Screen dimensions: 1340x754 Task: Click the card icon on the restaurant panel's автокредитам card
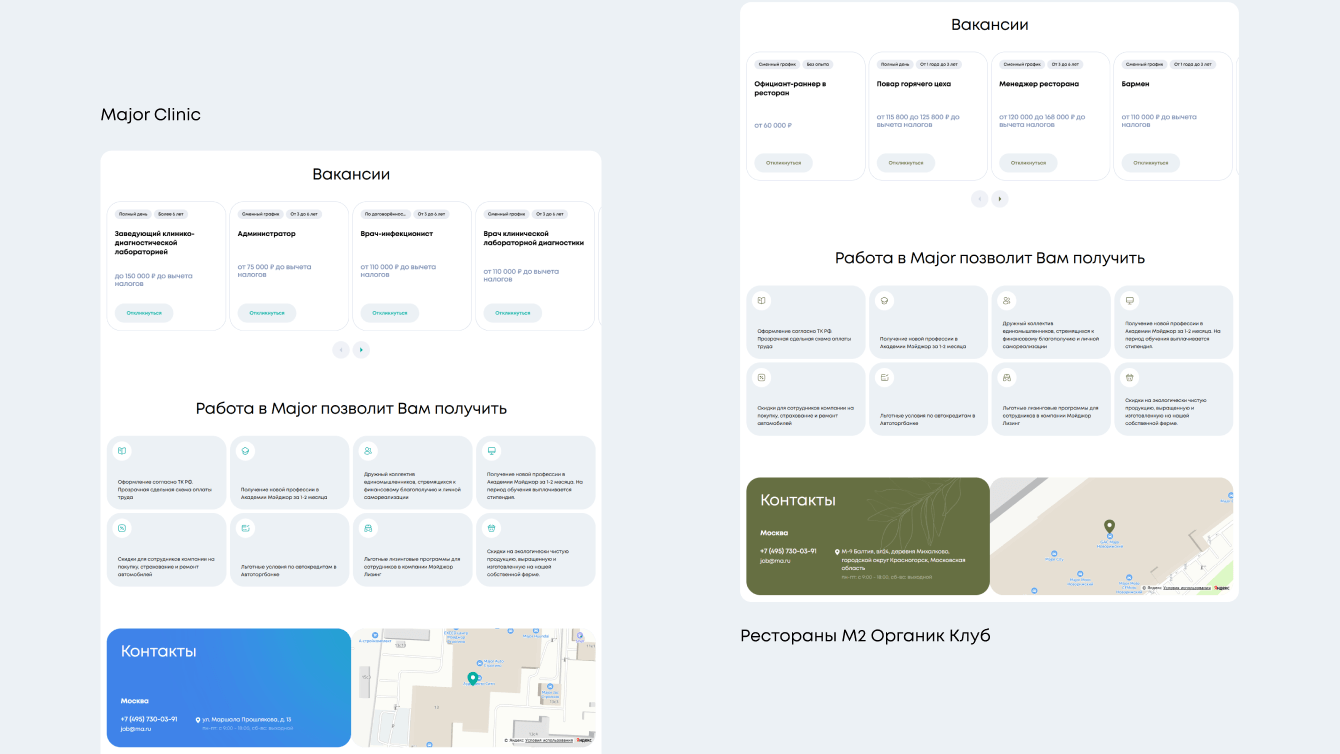click(x=884, y=377)
